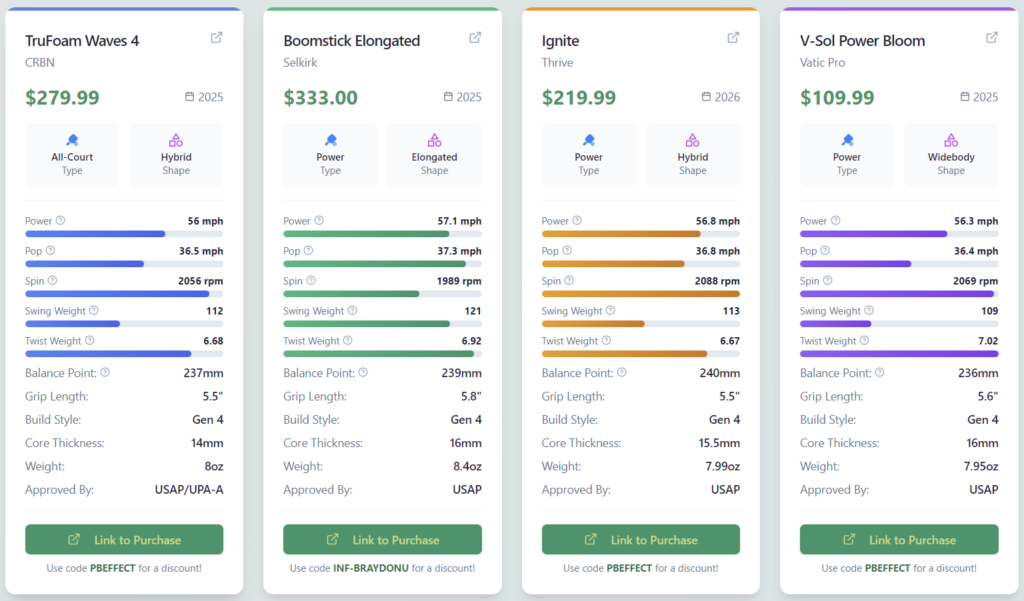
Task: Open V-Sol Power Bloom external link icon
Action: click(x=992, y=38)
